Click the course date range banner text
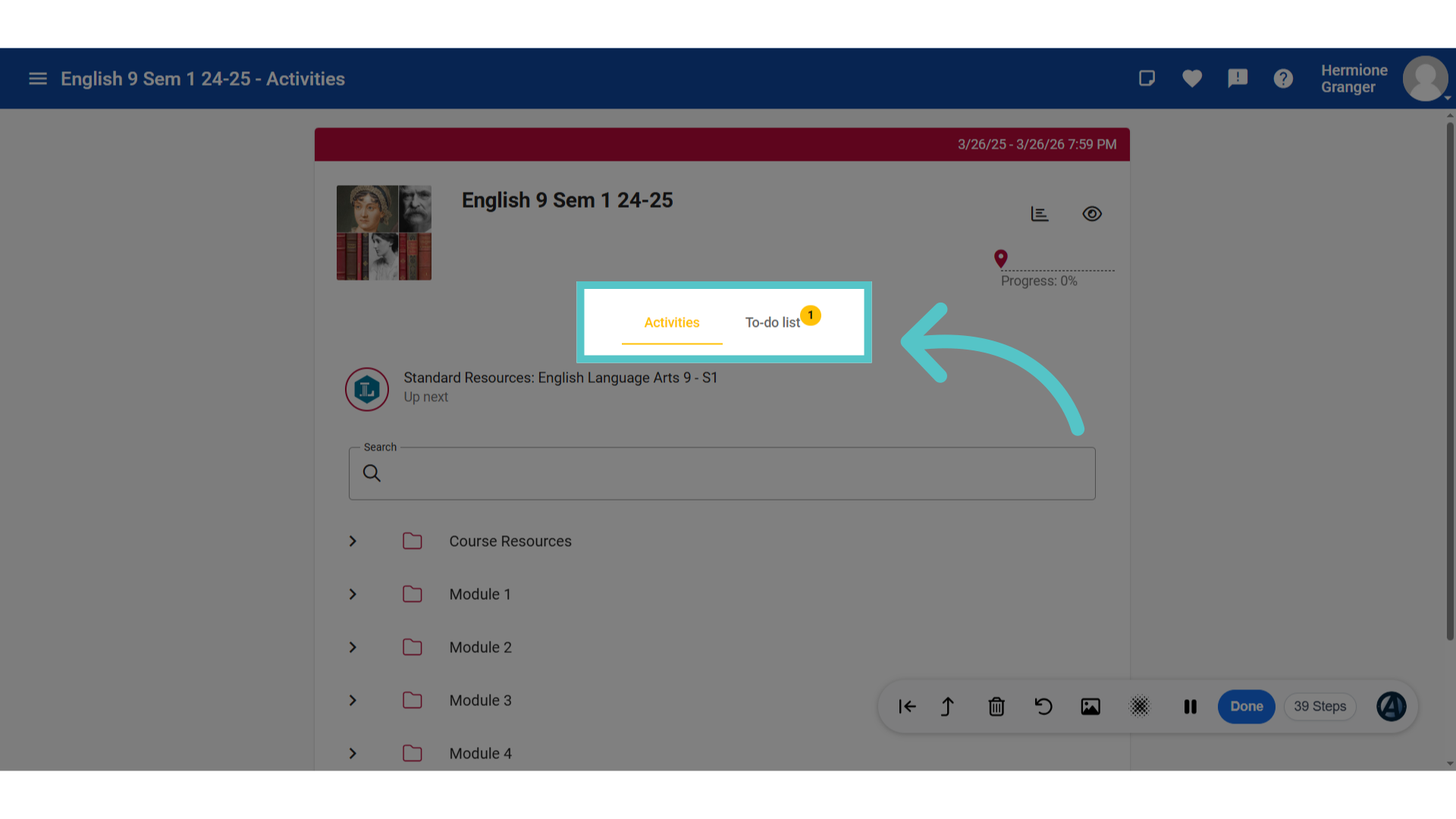 click(x=1037, y=144)
